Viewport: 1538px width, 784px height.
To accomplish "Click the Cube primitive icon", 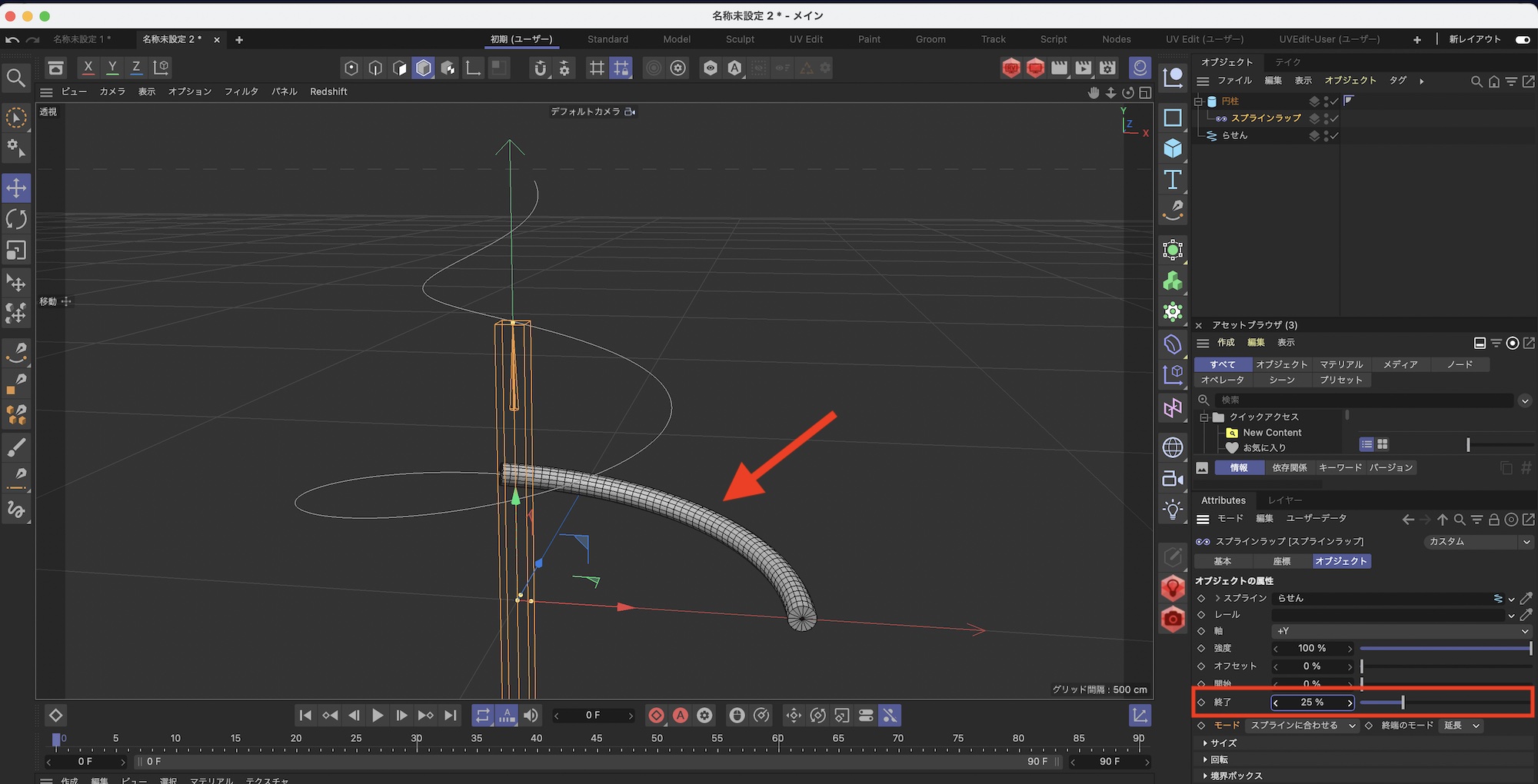I will pos(1173,148).
